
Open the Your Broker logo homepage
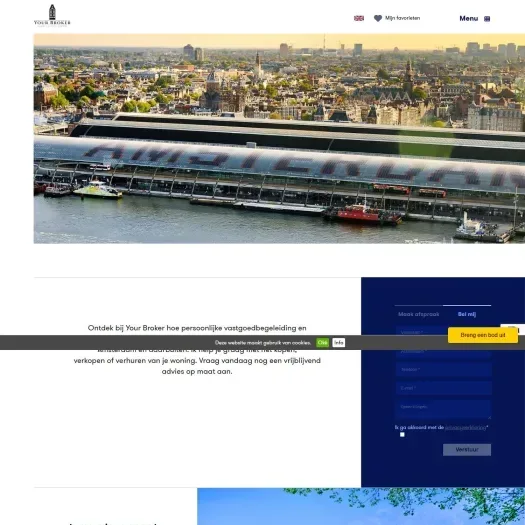52,15
